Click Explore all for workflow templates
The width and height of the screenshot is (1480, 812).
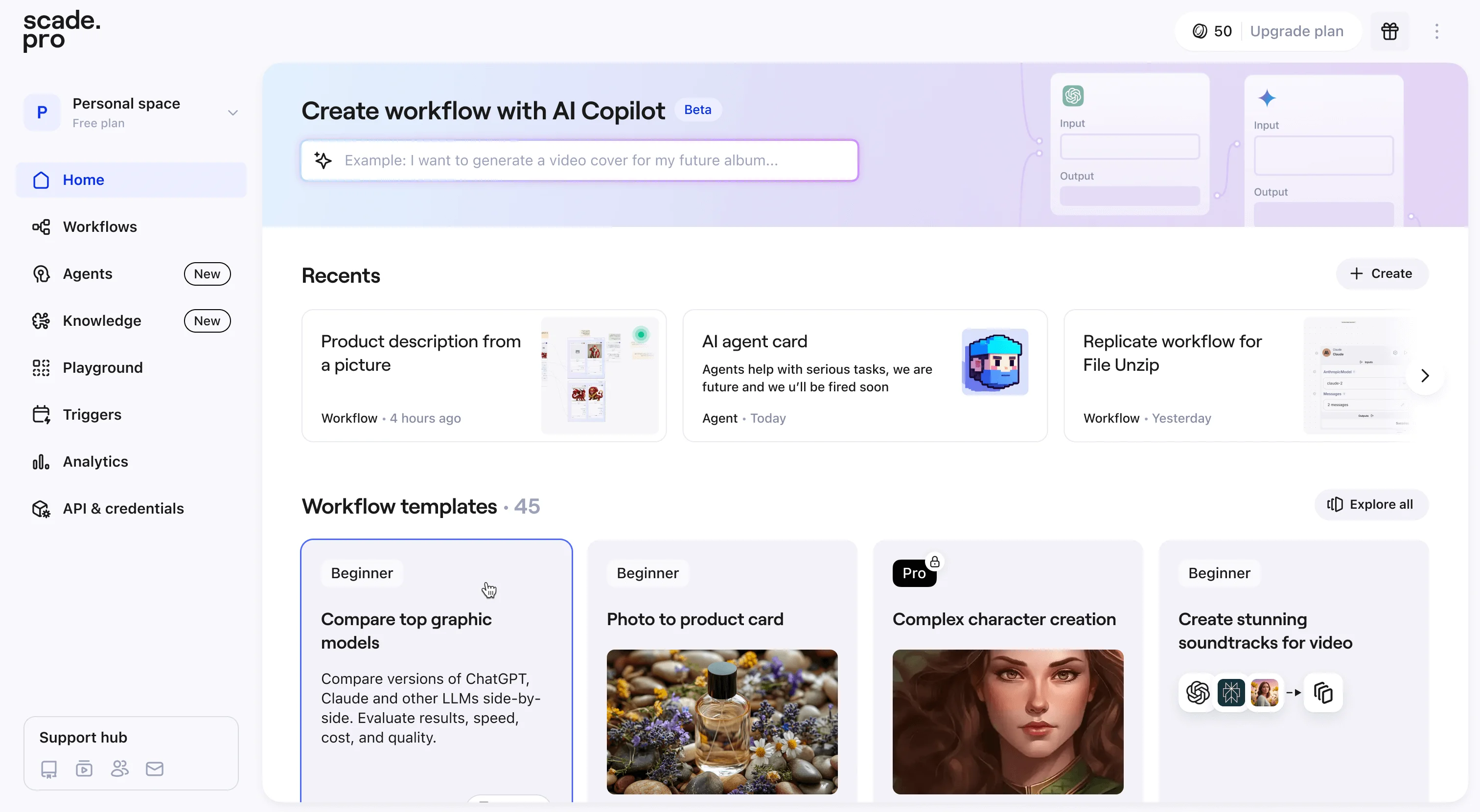1370,504
